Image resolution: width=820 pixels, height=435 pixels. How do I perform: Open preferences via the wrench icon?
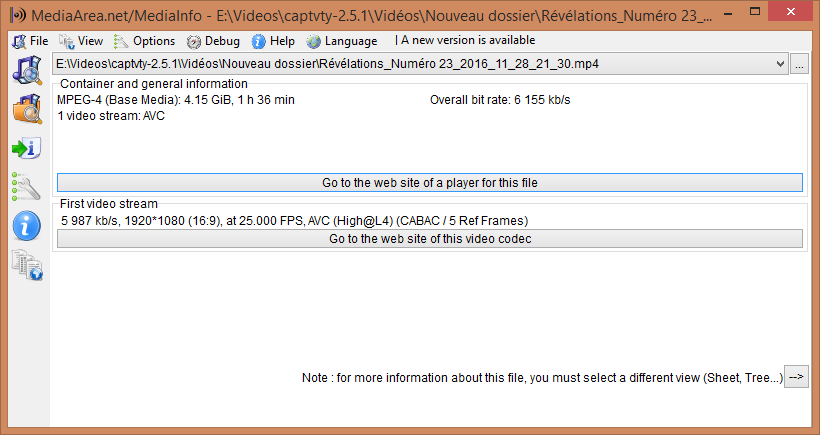tap(26, 186)
